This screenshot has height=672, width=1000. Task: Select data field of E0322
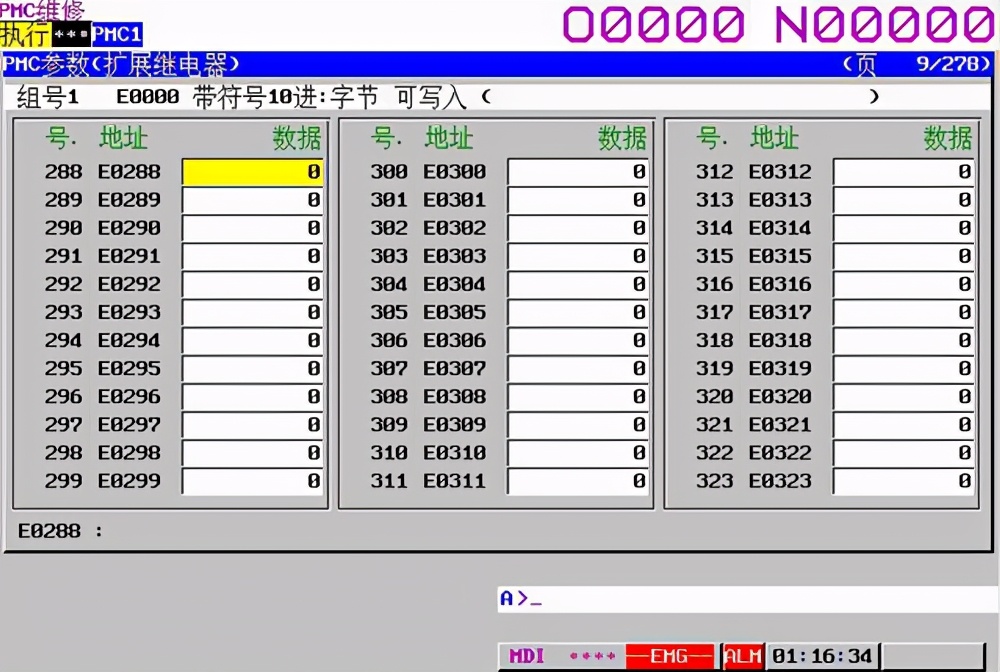point(904,453)
